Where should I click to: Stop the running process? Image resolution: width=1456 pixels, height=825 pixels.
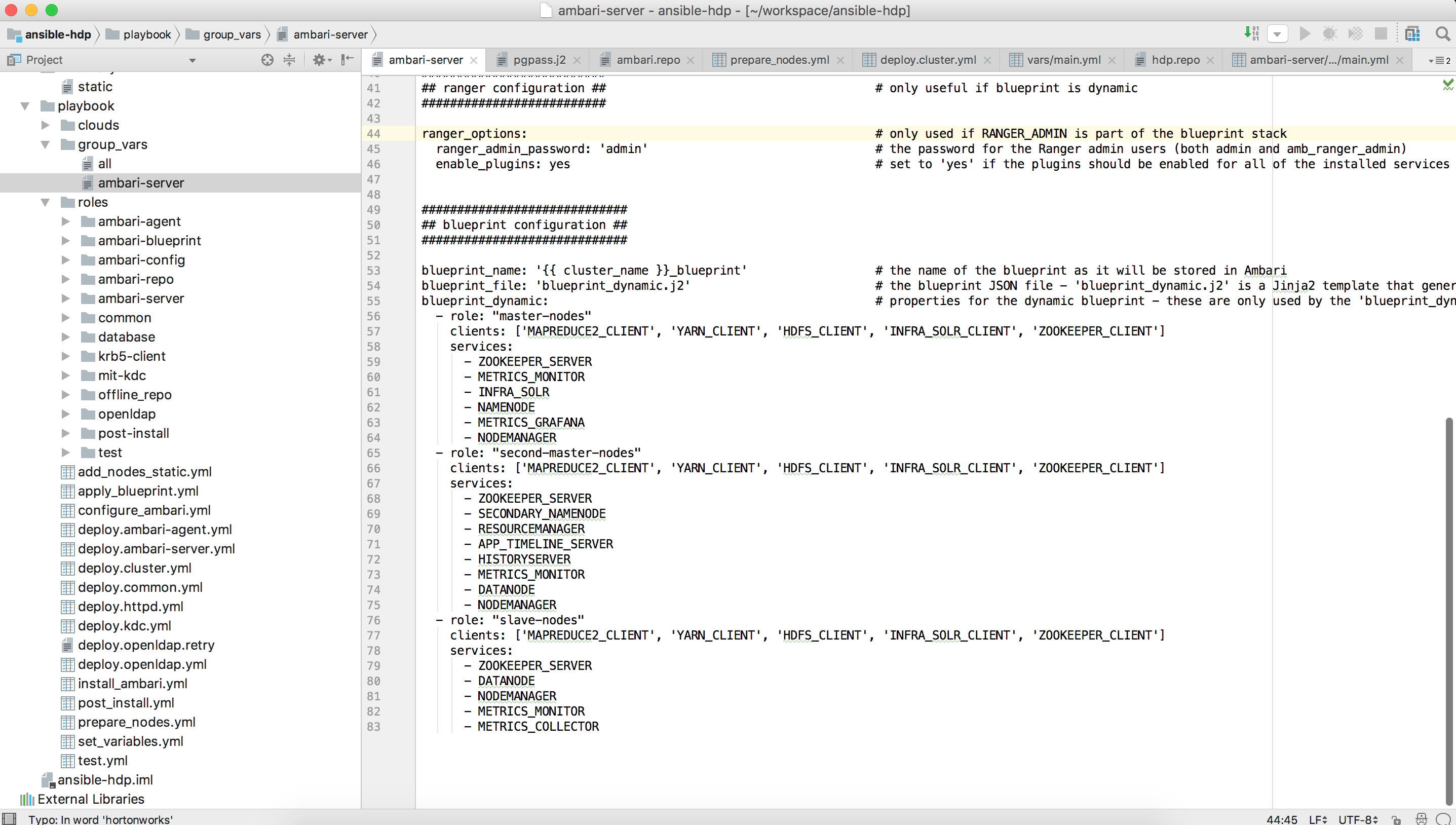tap(1381, 33)
